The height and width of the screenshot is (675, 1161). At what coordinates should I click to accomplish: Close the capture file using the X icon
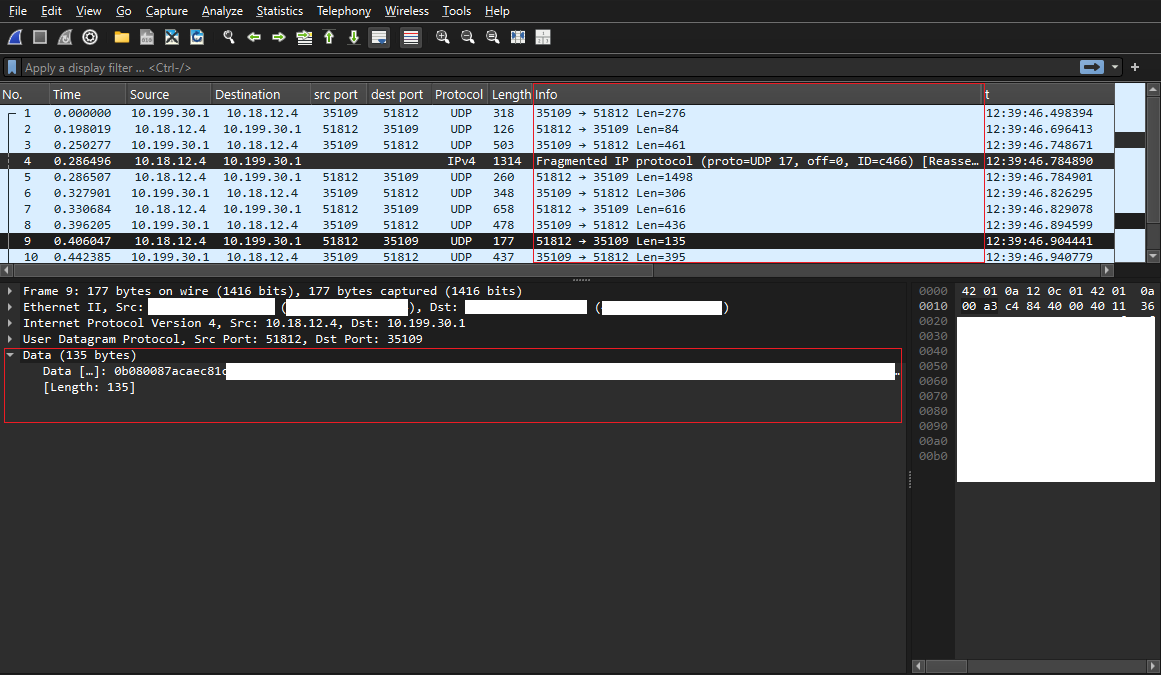171,37
